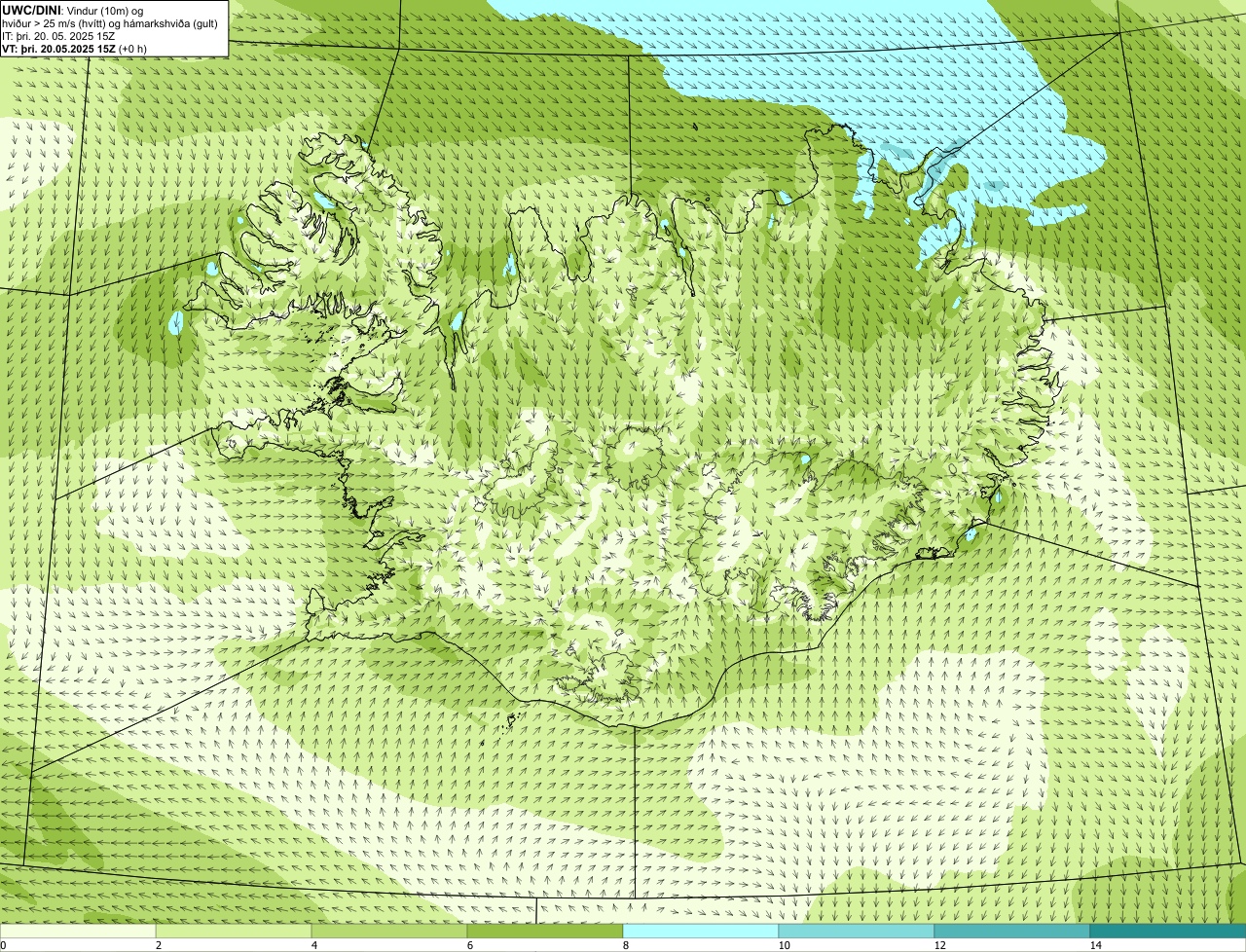Click the '14' label on the scale
Image resolution: width=1246 pixels, height=952 pixels.
[1095, 945]
